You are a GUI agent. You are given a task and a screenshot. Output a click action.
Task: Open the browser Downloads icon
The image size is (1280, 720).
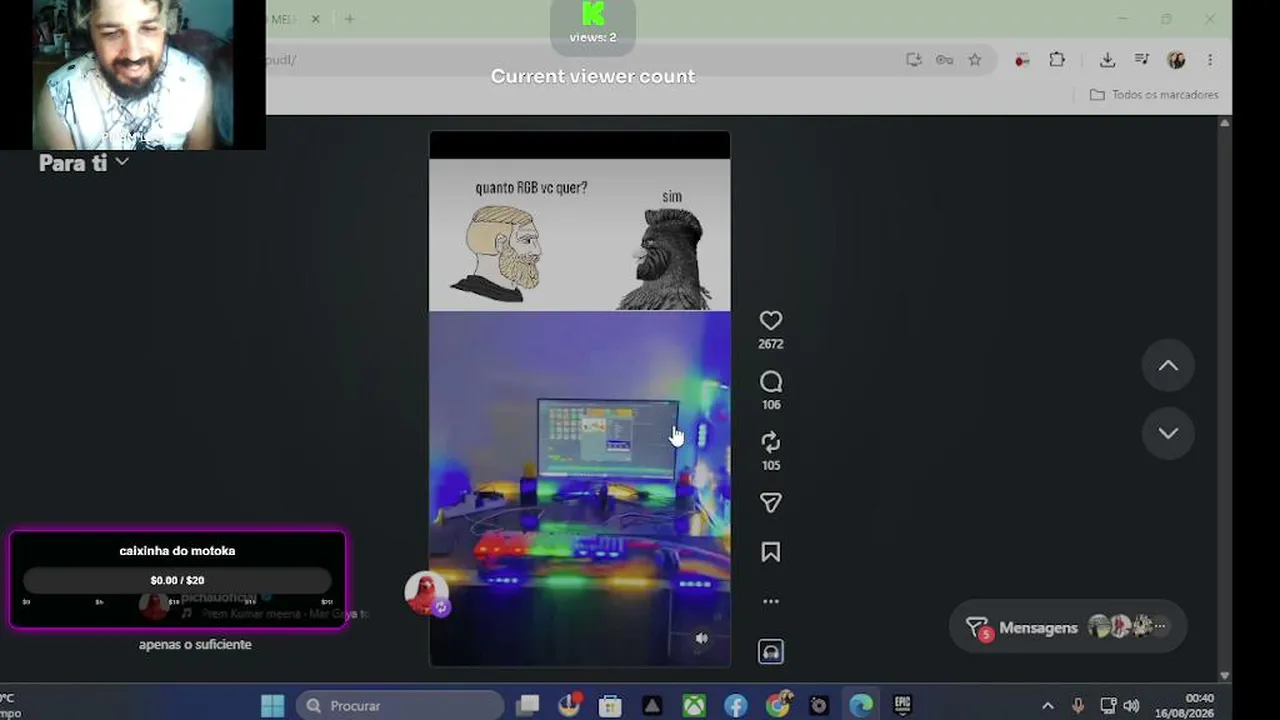(1107, 60)
